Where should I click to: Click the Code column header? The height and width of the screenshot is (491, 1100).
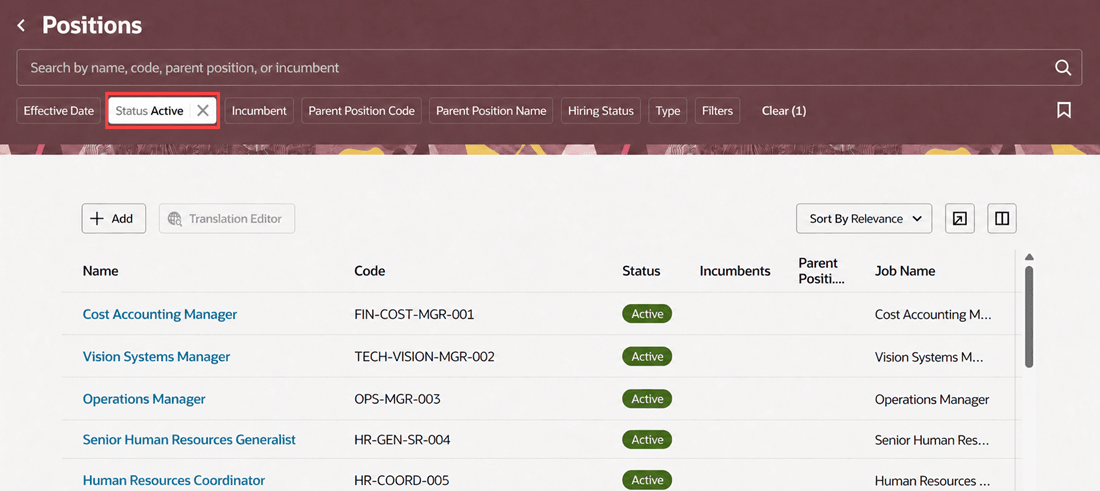pyautogui.click(x=370, y=271)
